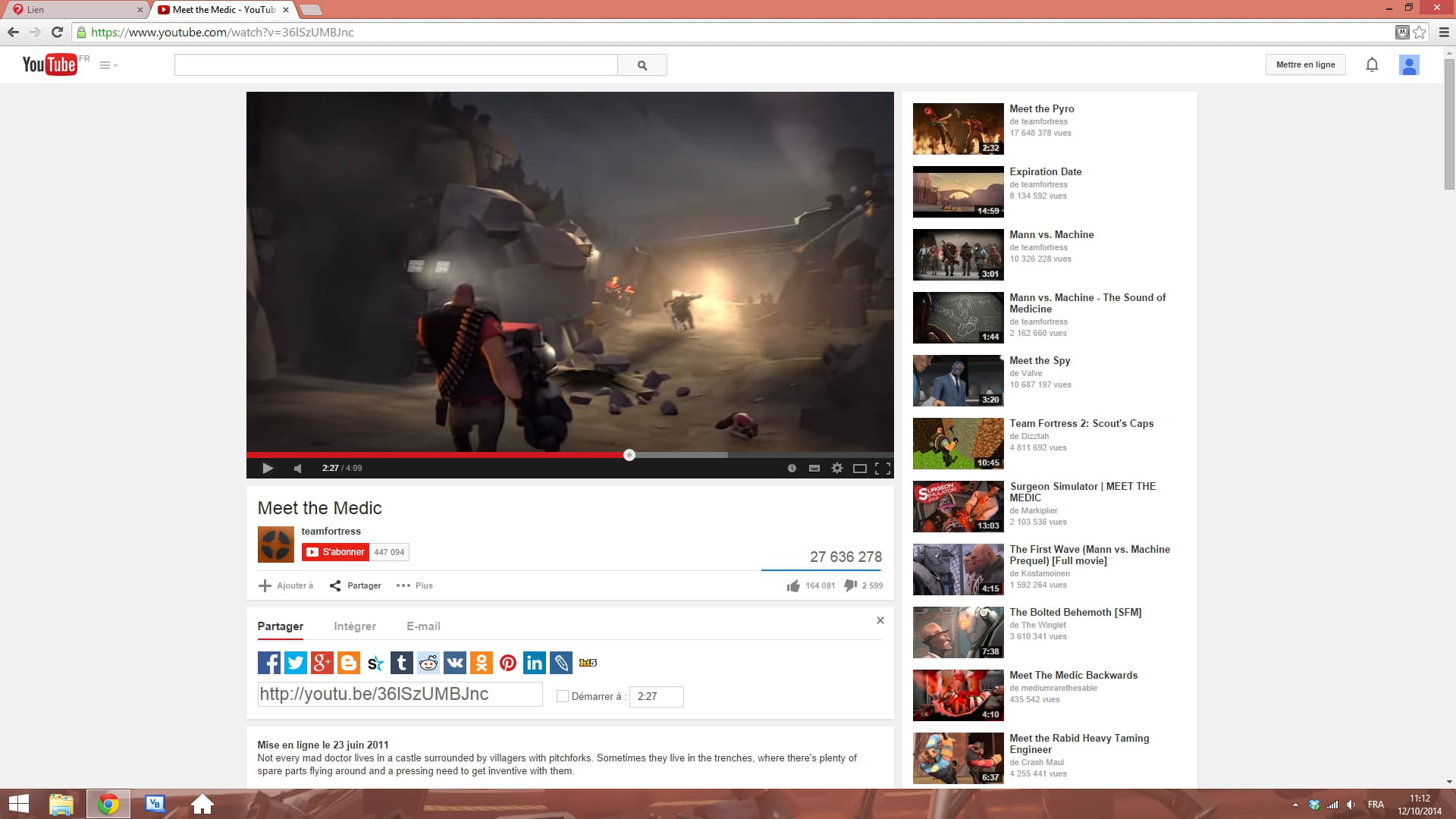
Task: Like the video with thumbs up
Action: pos(793,585)
